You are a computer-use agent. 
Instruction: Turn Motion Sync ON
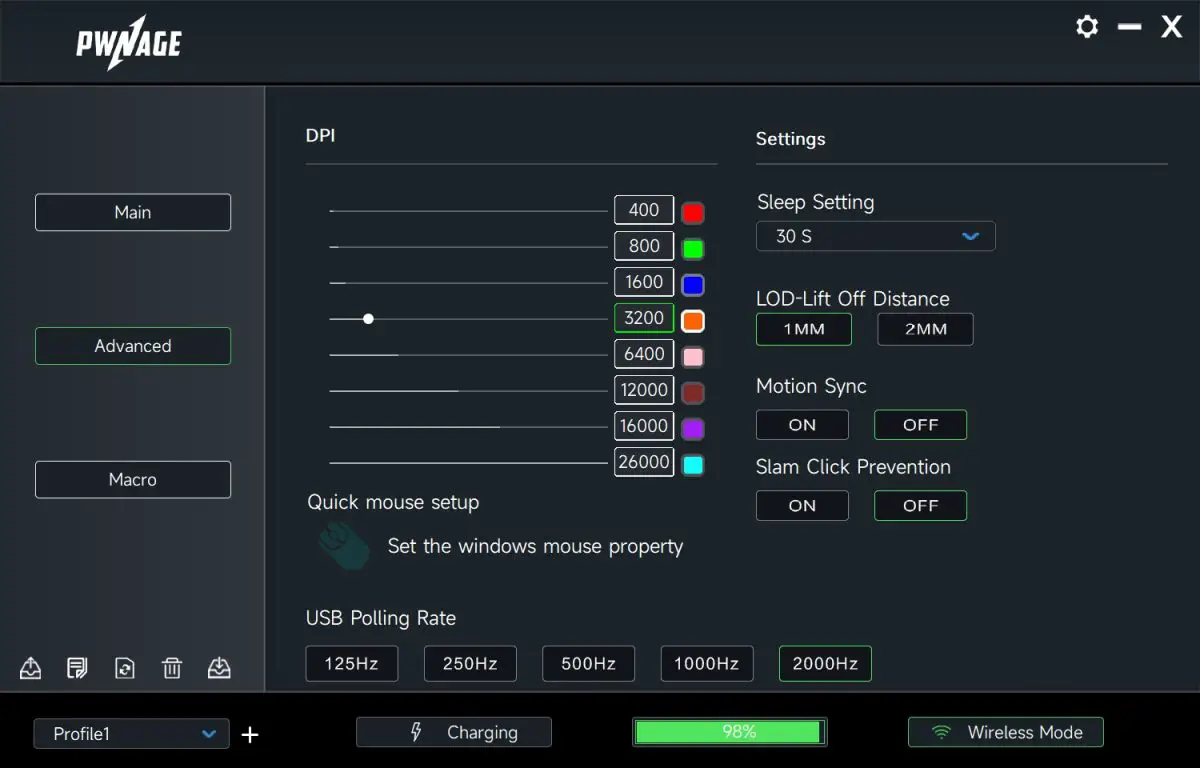802,425
